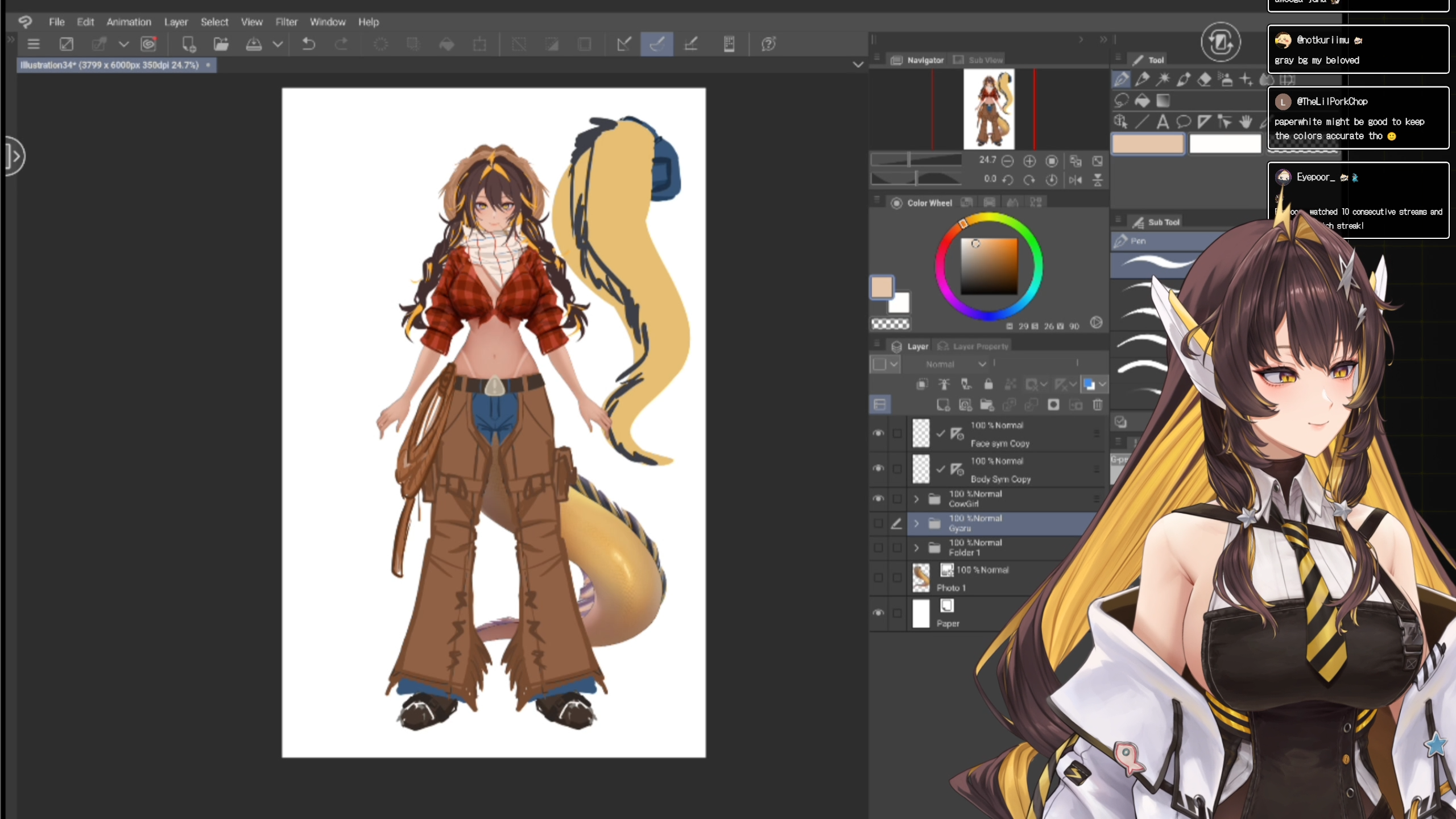The image size is (1456, 819).
Task: Select the Fill bucket tool
Action: pos(1142,101)
